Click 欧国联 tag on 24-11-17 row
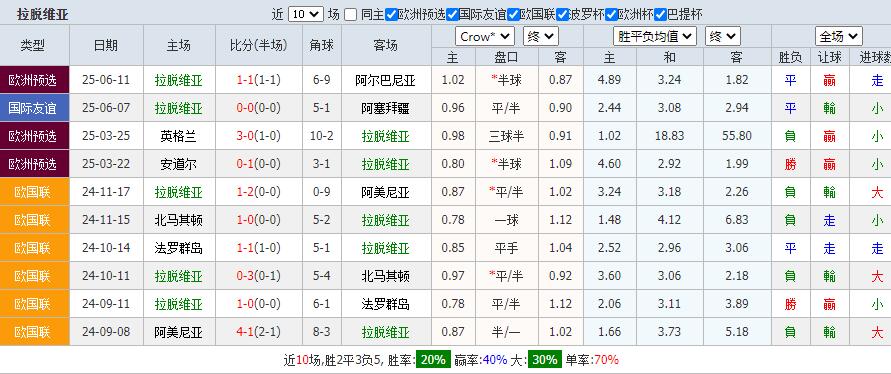The width and height of the screenshot is (891, 374). click(34, 192)
